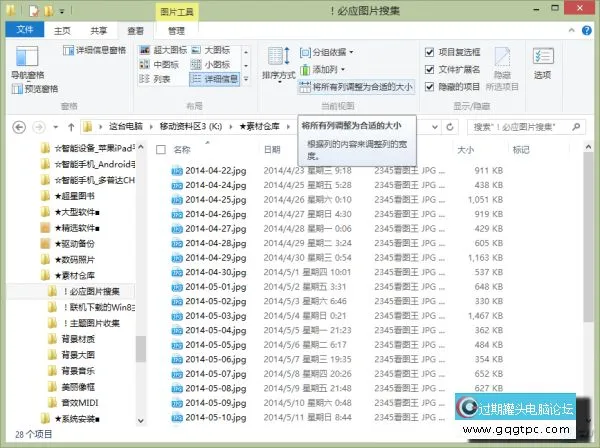Click the file list vertical scrollbar
The width and height of the screenshot is (600, 448).
[588, 237]
